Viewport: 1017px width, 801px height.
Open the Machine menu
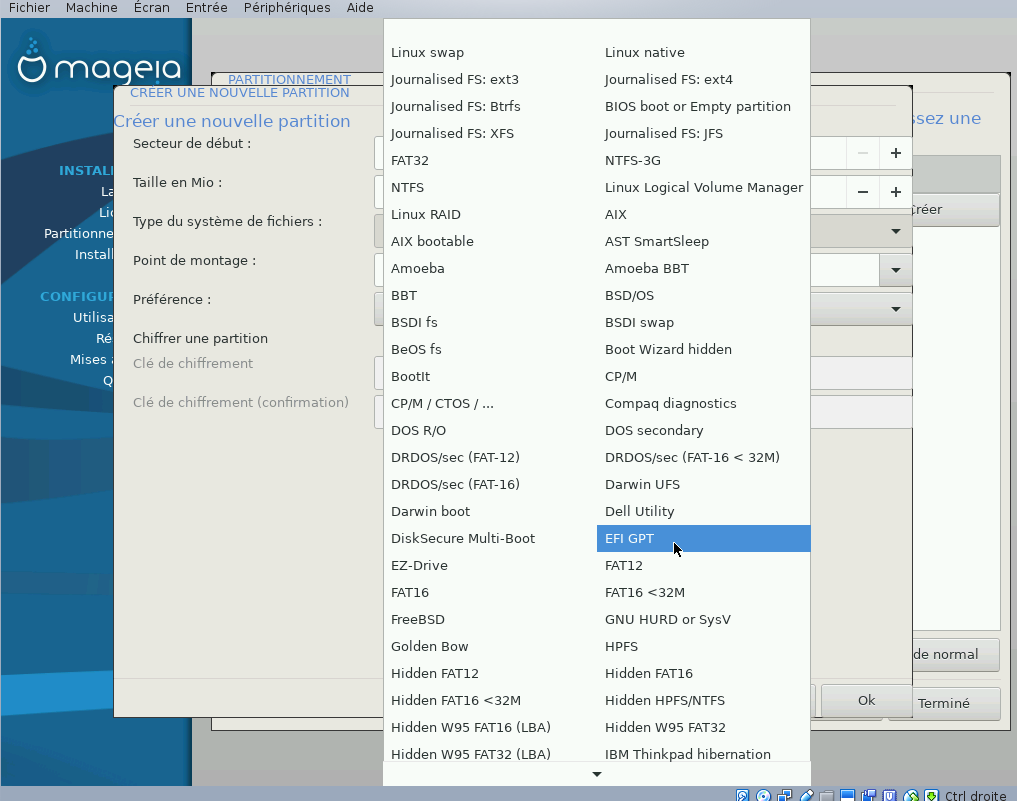tap(91, 8)
